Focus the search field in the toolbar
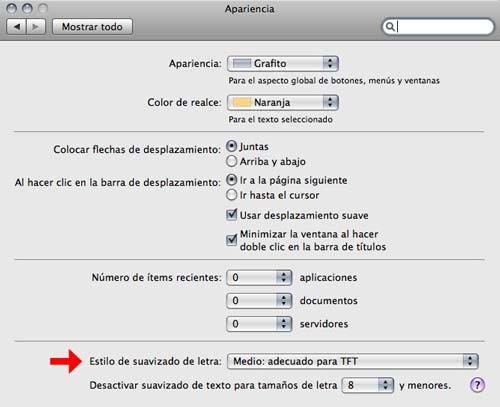Viewport: 500px width, 407px height. (x=438, y=27)
